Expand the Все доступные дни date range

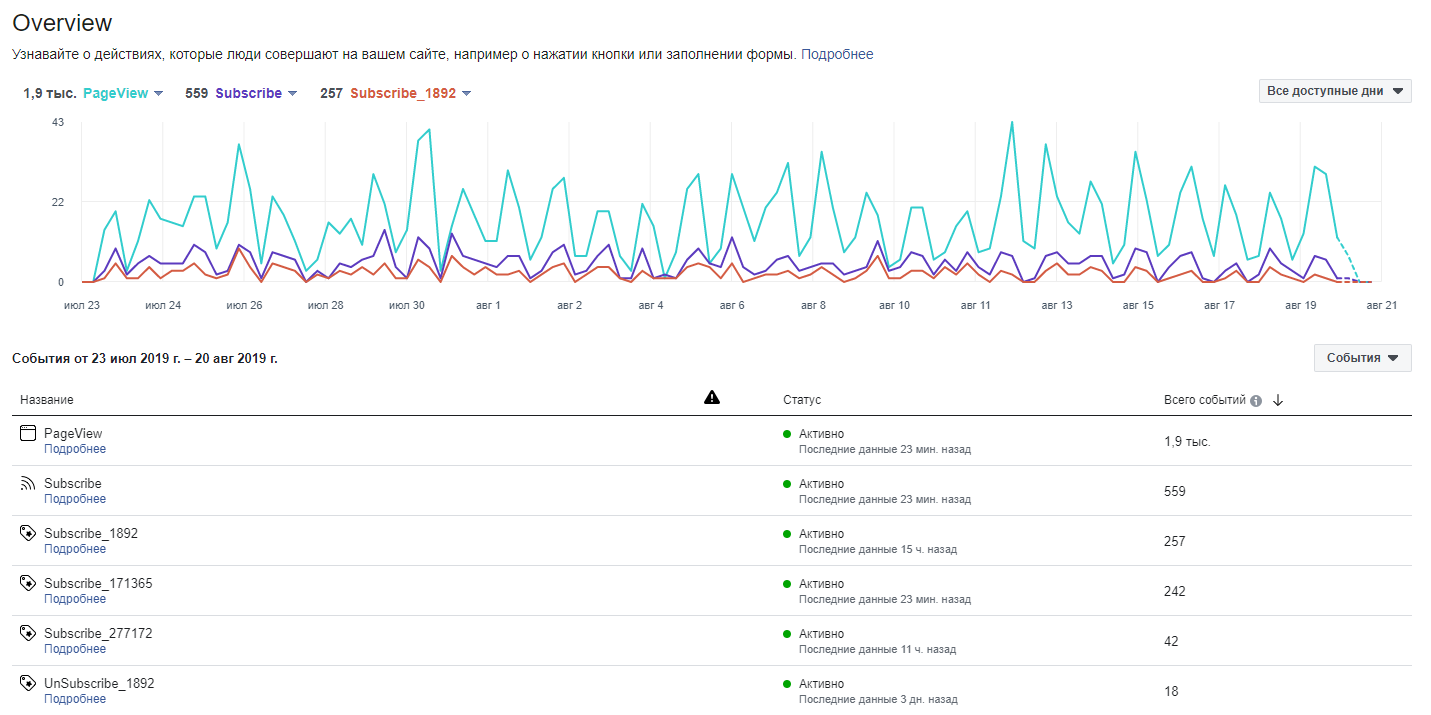pos(1334,91)
